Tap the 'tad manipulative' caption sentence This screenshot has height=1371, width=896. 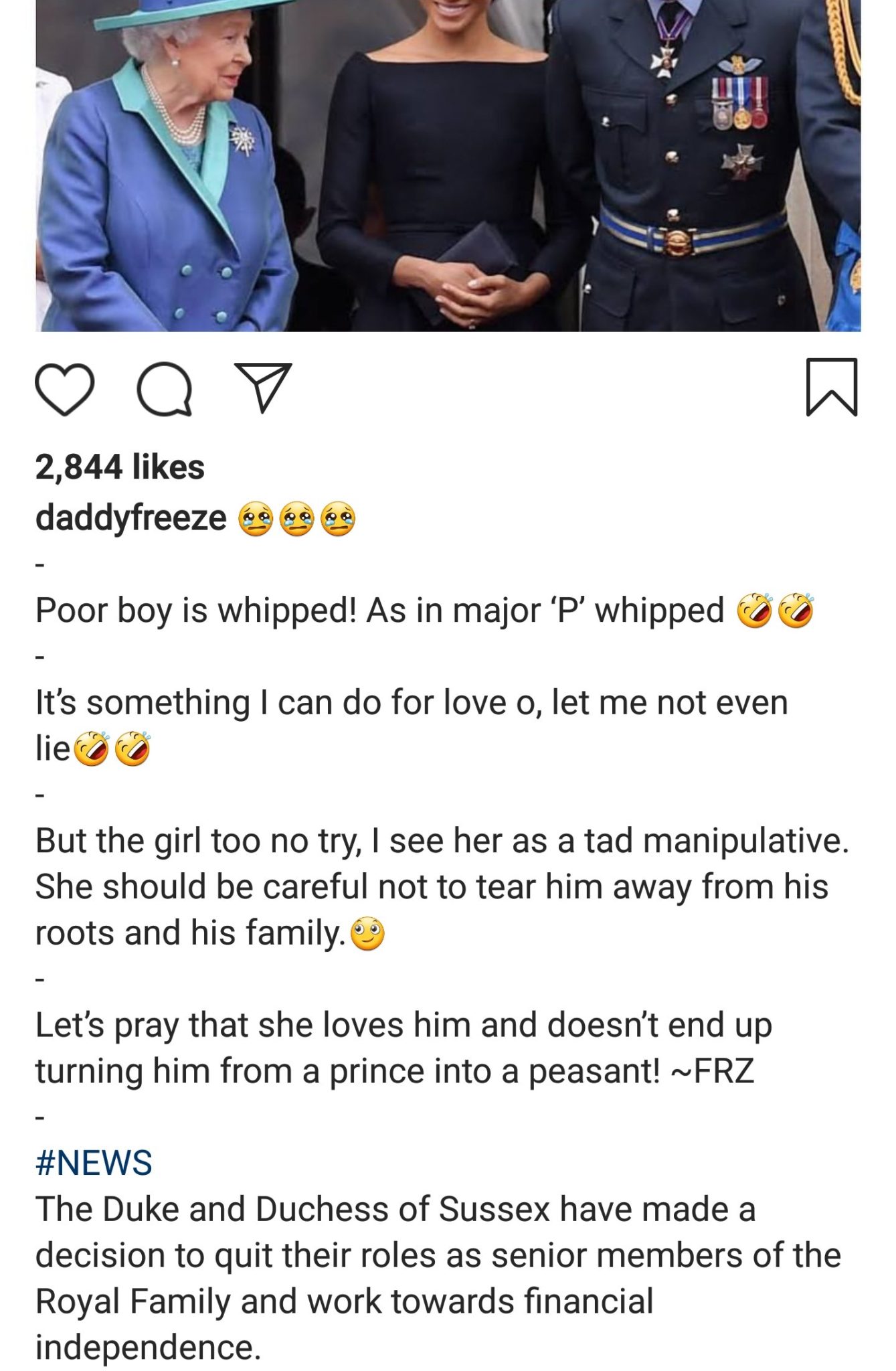click(x=442, y=841)
